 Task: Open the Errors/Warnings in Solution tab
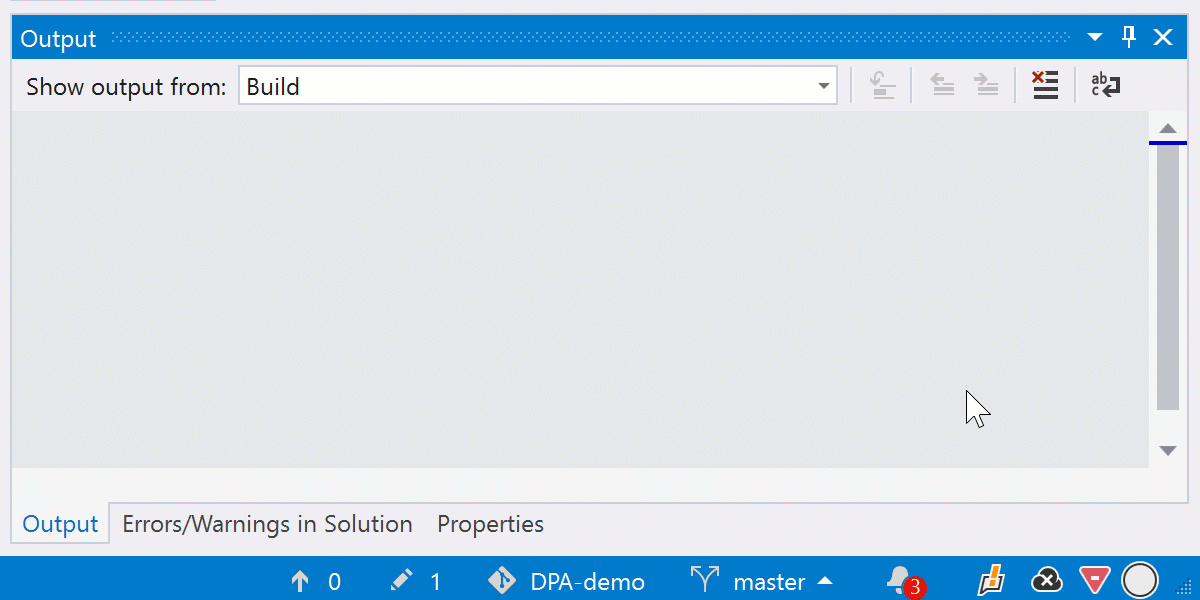coord(267,524)
